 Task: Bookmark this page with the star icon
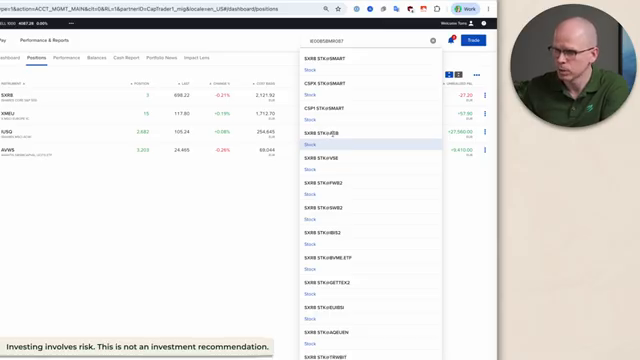point(338,9)
